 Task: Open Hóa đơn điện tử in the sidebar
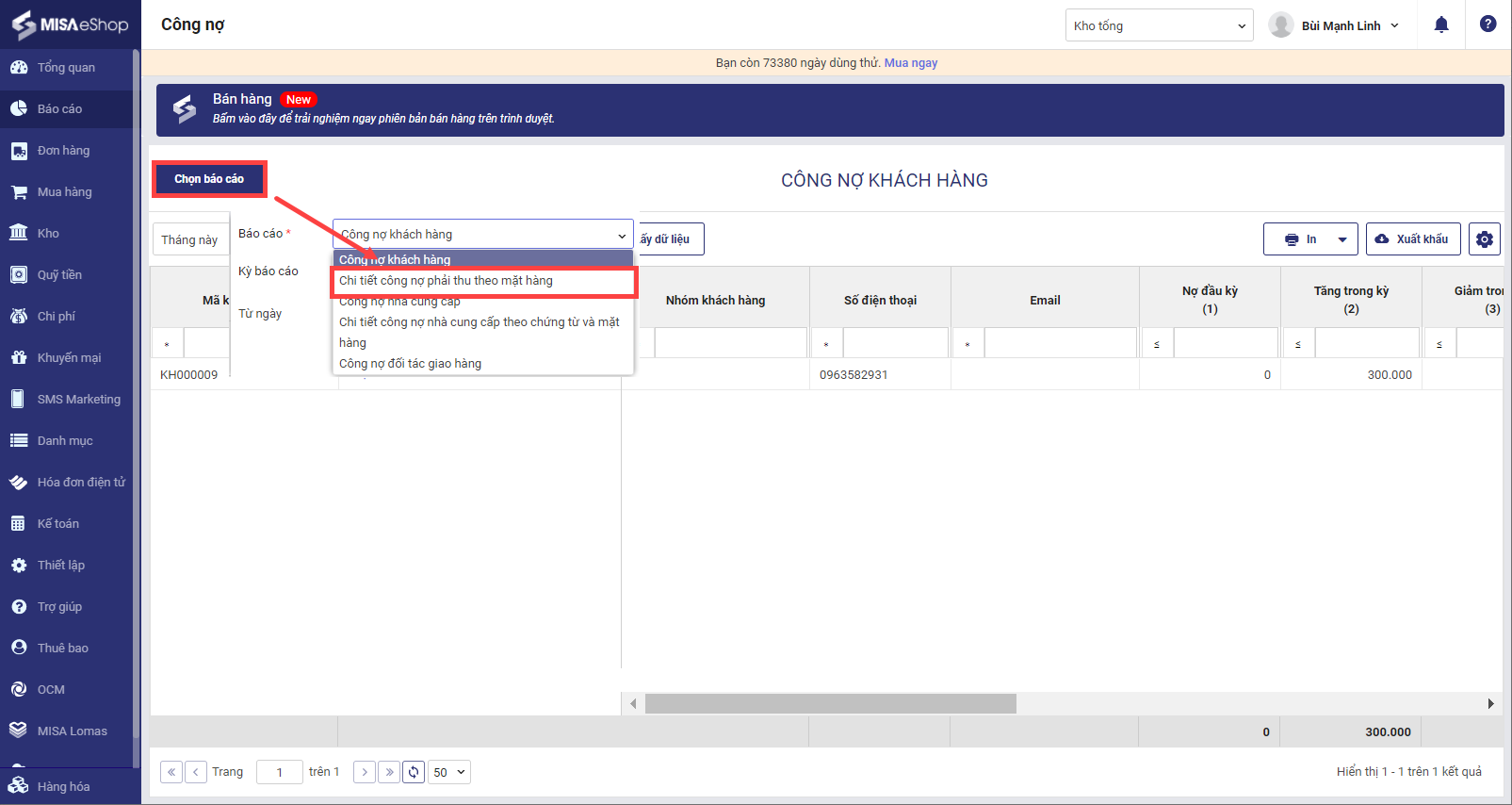(x=66, y=483)
